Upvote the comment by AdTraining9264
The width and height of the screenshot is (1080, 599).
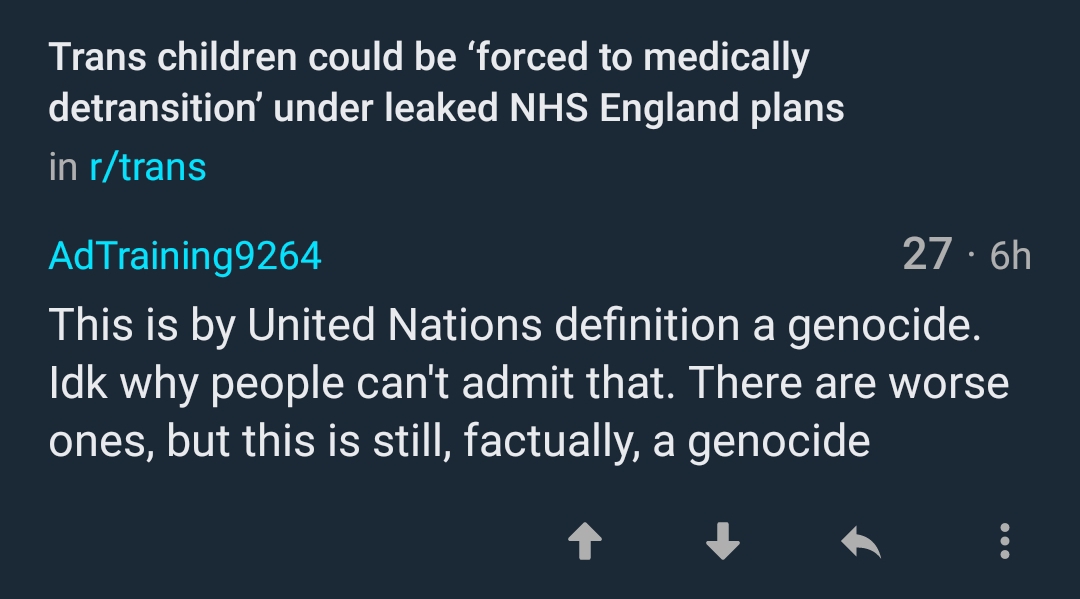pyautogui.click(x=585, y=542)
